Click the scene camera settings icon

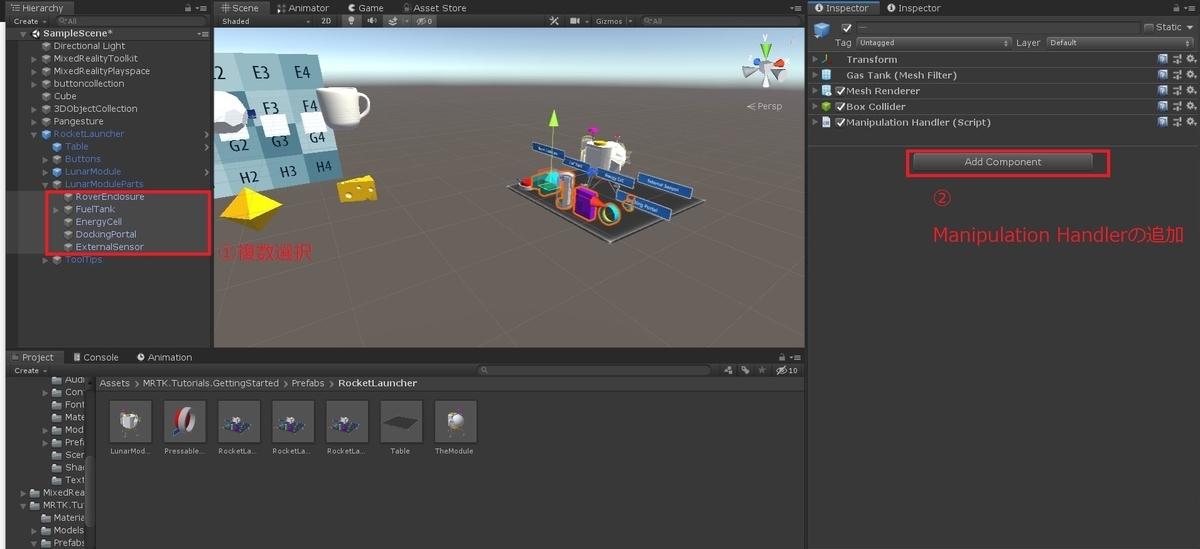[x=577, y=20]
